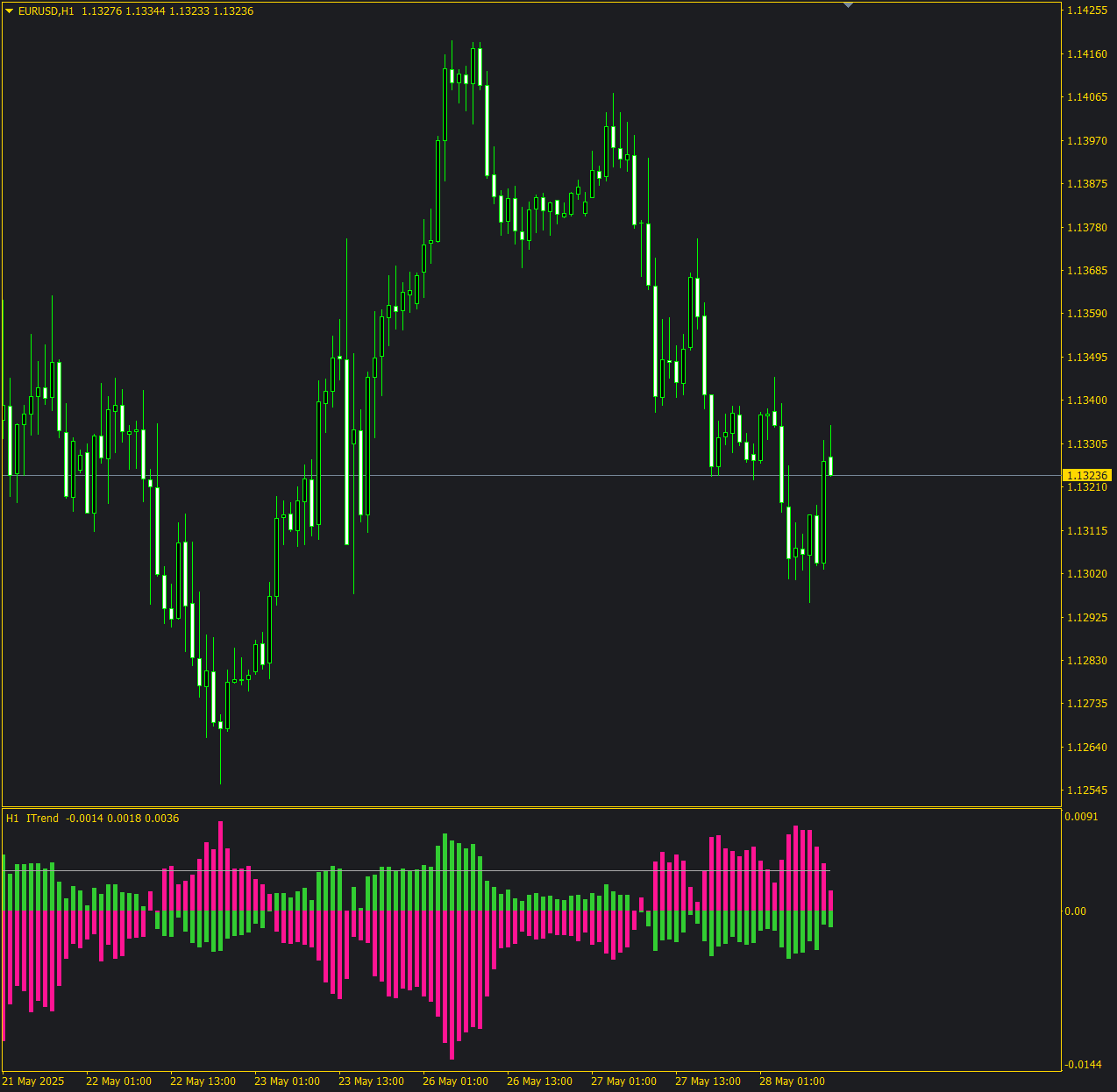
Task: Click the 1.14065 price axis label
Action: point(1086,97)
